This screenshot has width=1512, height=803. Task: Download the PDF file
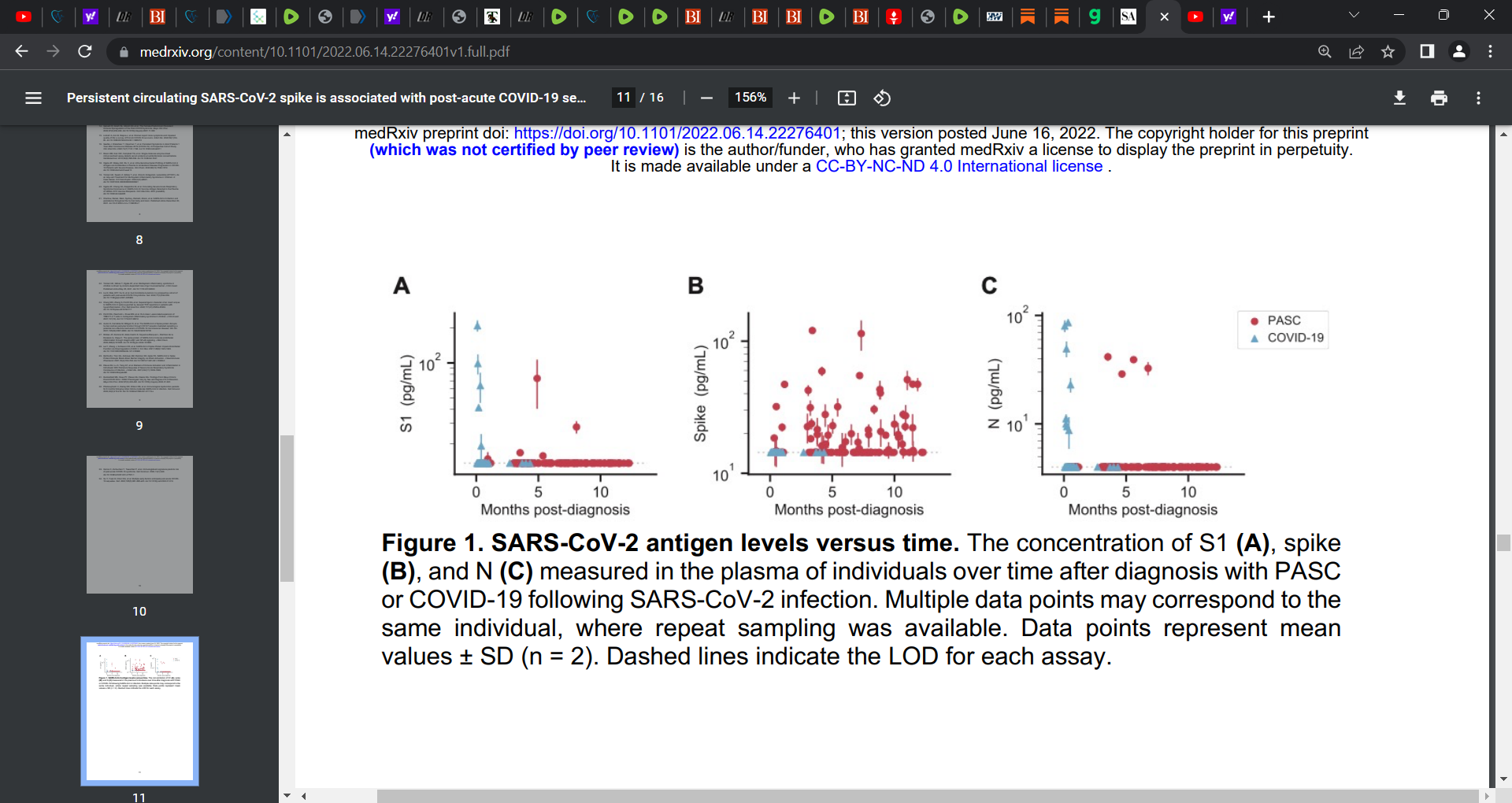(1399, 98)
